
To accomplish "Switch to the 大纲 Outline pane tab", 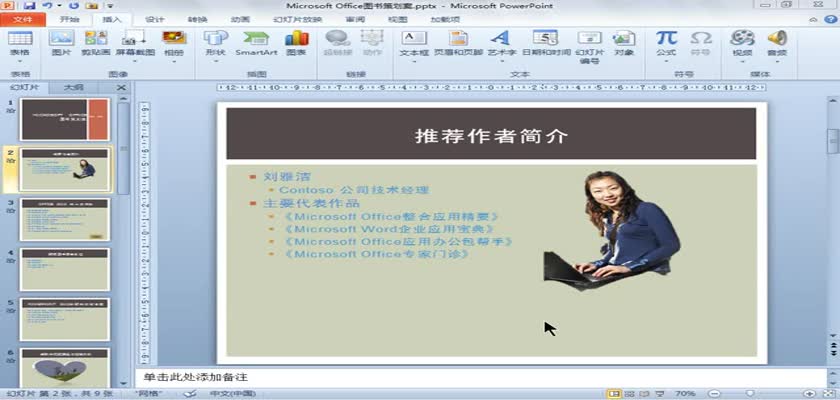I will click(x=73, y=87).
